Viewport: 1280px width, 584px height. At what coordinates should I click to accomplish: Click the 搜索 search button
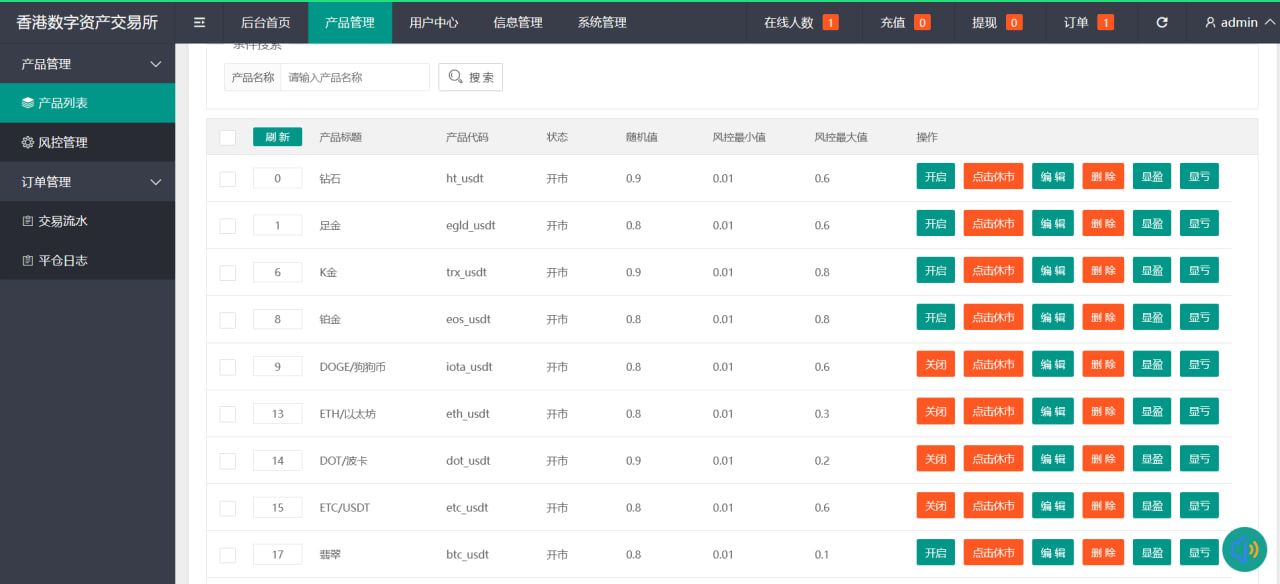tap(470, 77)
